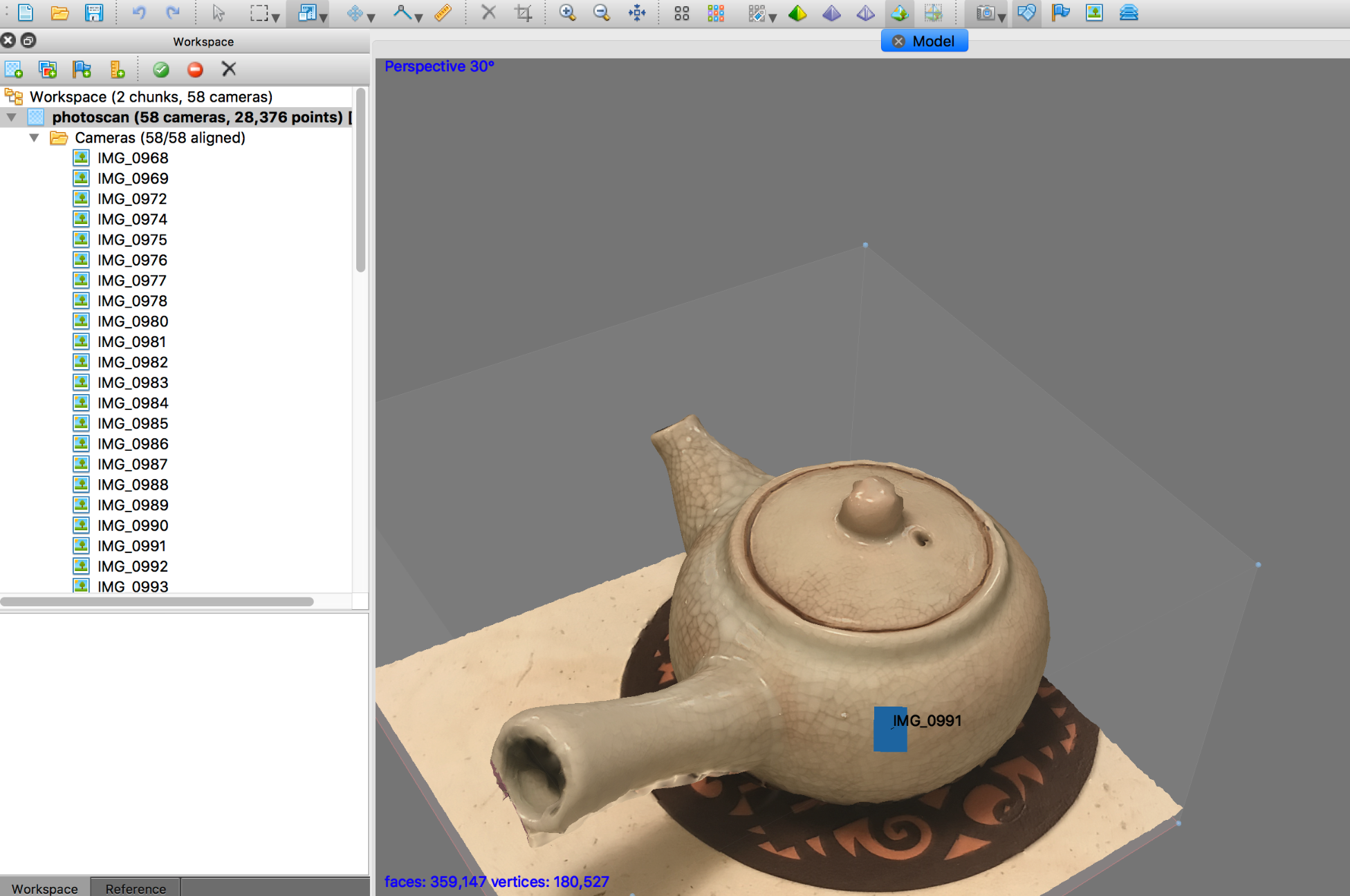Switch to wireframe model view
Image resolution: width=1350 pixels, height=896 pixels.
865,12
